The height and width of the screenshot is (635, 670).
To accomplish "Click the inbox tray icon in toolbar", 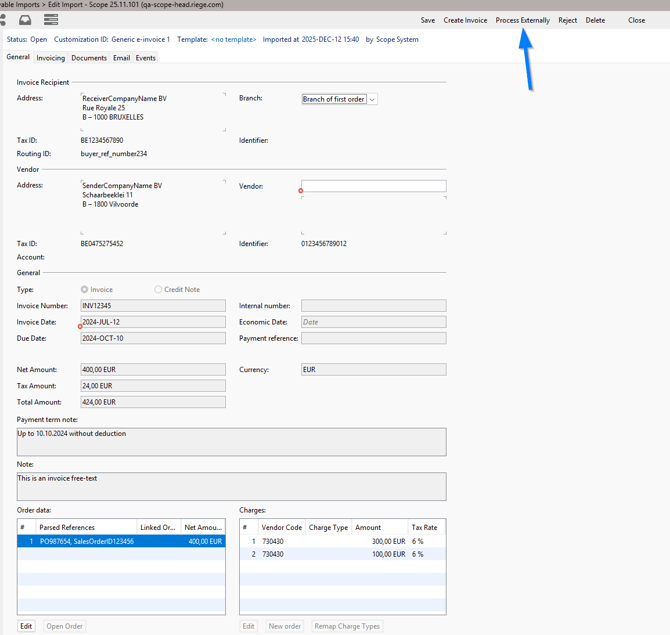I will click(25, 20).
